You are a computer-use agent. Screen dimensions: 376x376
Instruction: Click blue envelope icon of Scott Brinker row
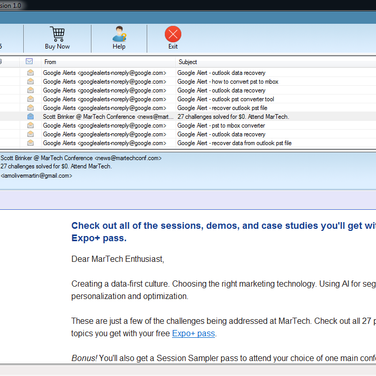pyautogui.click(x=30, y=116)
